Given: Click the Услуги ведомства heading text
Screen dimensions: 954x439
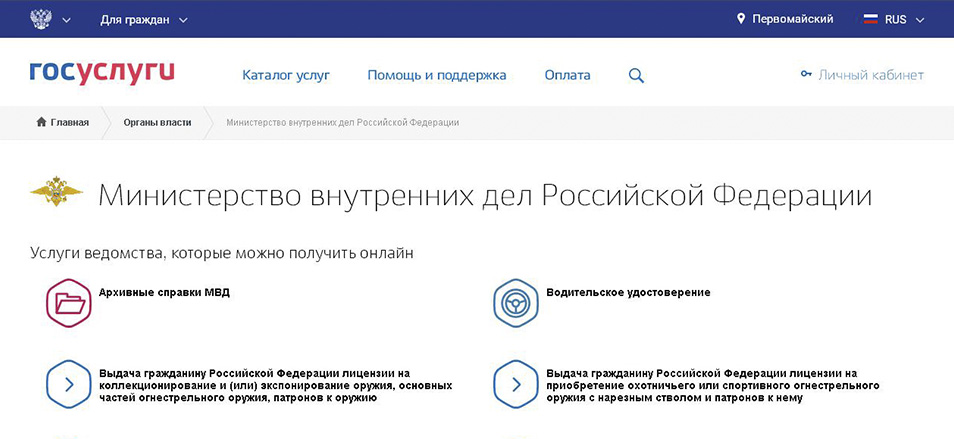Looking at the screenshot, I should 222,253.
